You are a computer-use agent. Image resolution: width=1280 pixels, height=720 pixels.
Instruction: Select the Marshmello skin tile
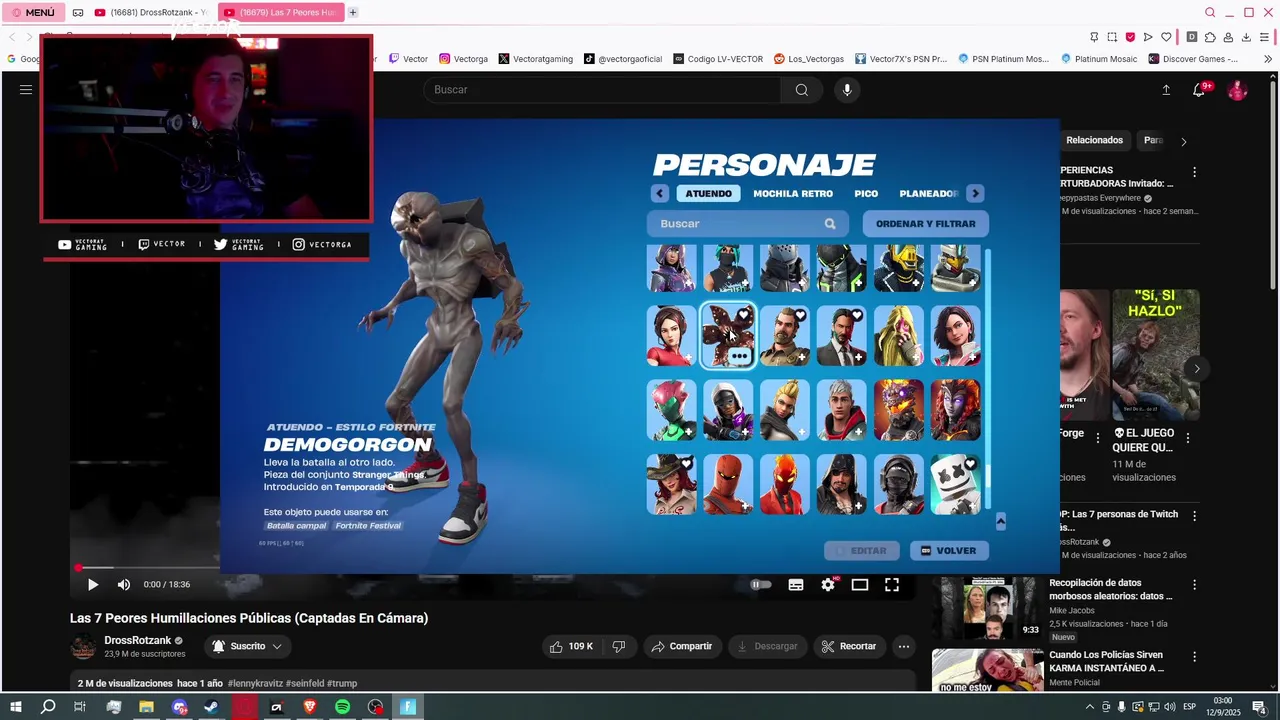point(956,484)
